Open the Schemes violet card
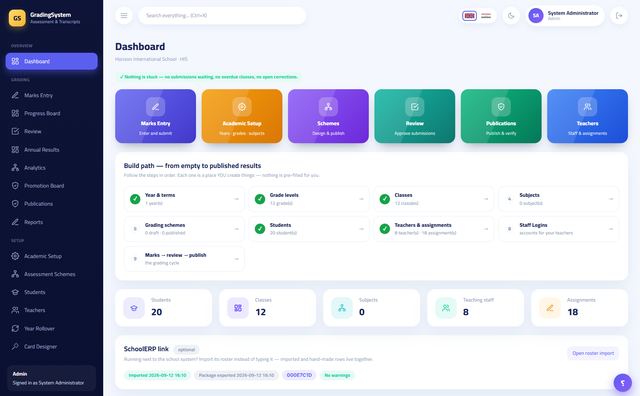This screenshot has height=396, width=640. coord(328,116)
